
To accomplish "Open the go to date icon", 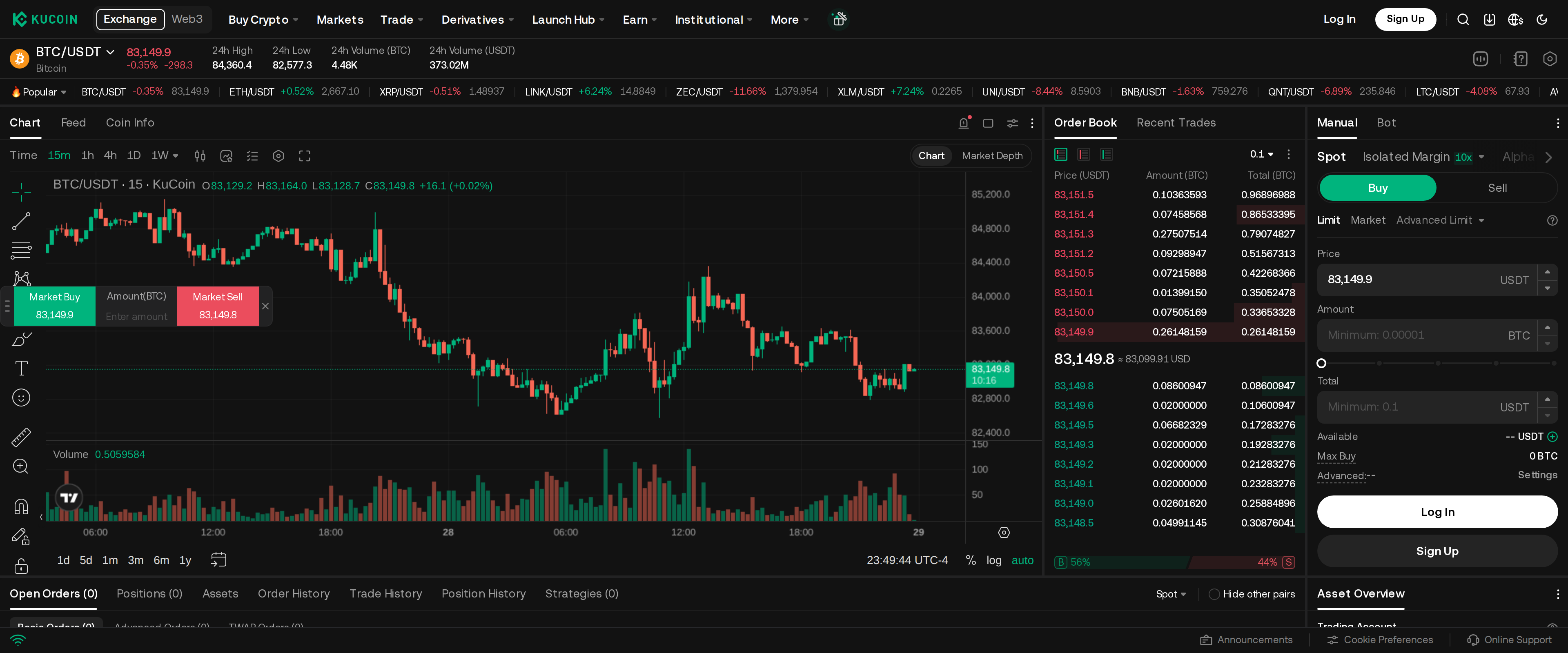I will click(218, 559).
